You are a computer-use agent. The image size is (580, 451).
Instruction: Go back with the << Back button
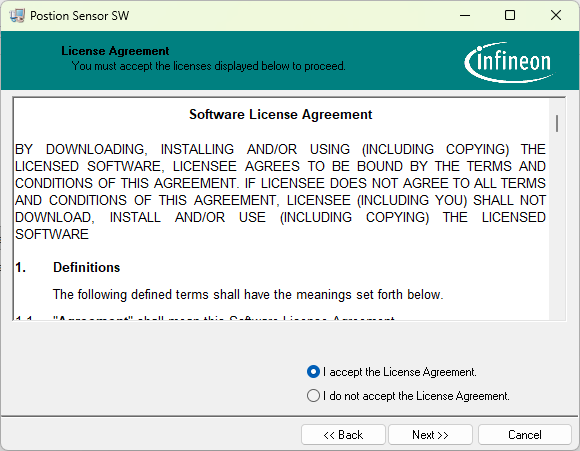click(343, 435)
